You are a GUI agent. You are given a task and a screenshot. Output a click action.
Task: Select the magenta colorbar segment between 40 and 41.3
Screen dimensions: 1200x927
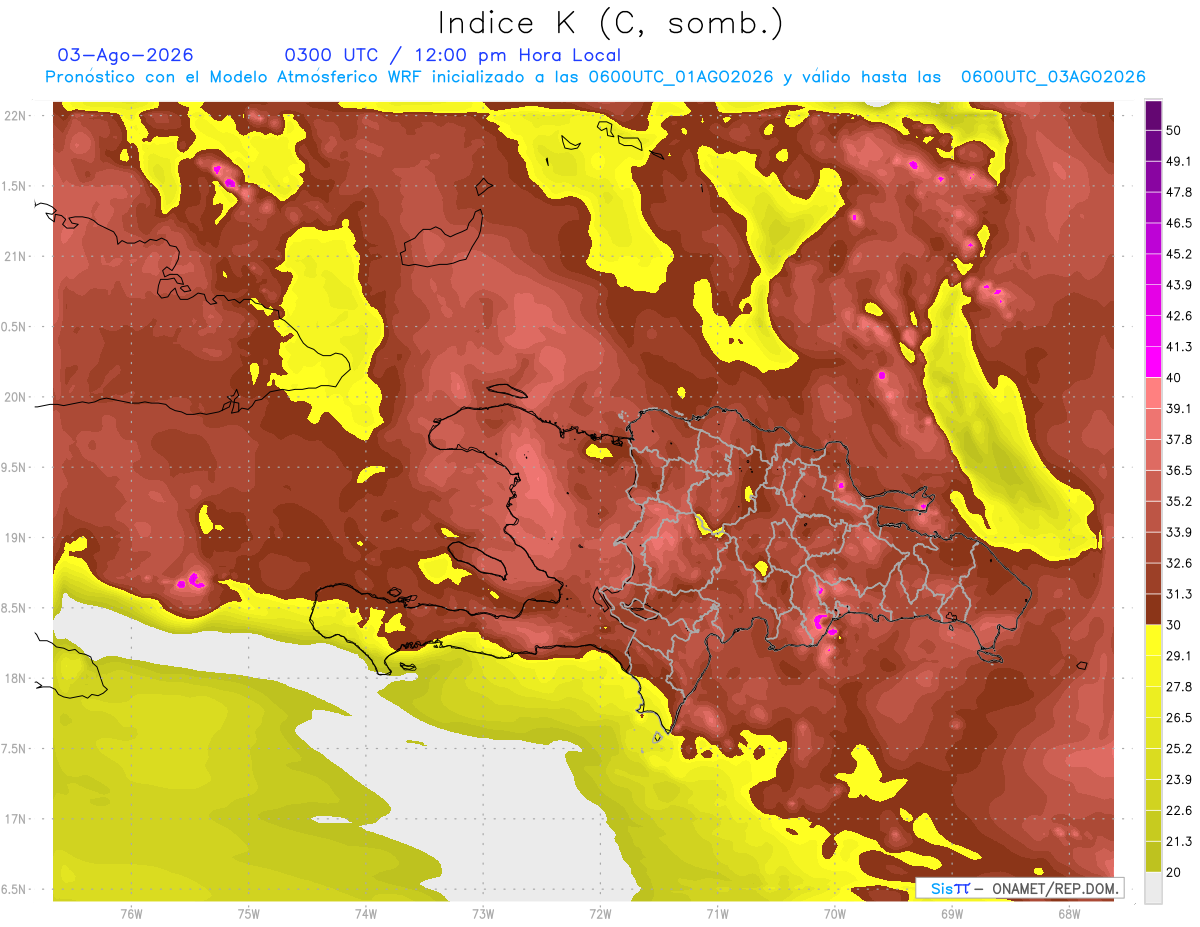(1153, 362)
